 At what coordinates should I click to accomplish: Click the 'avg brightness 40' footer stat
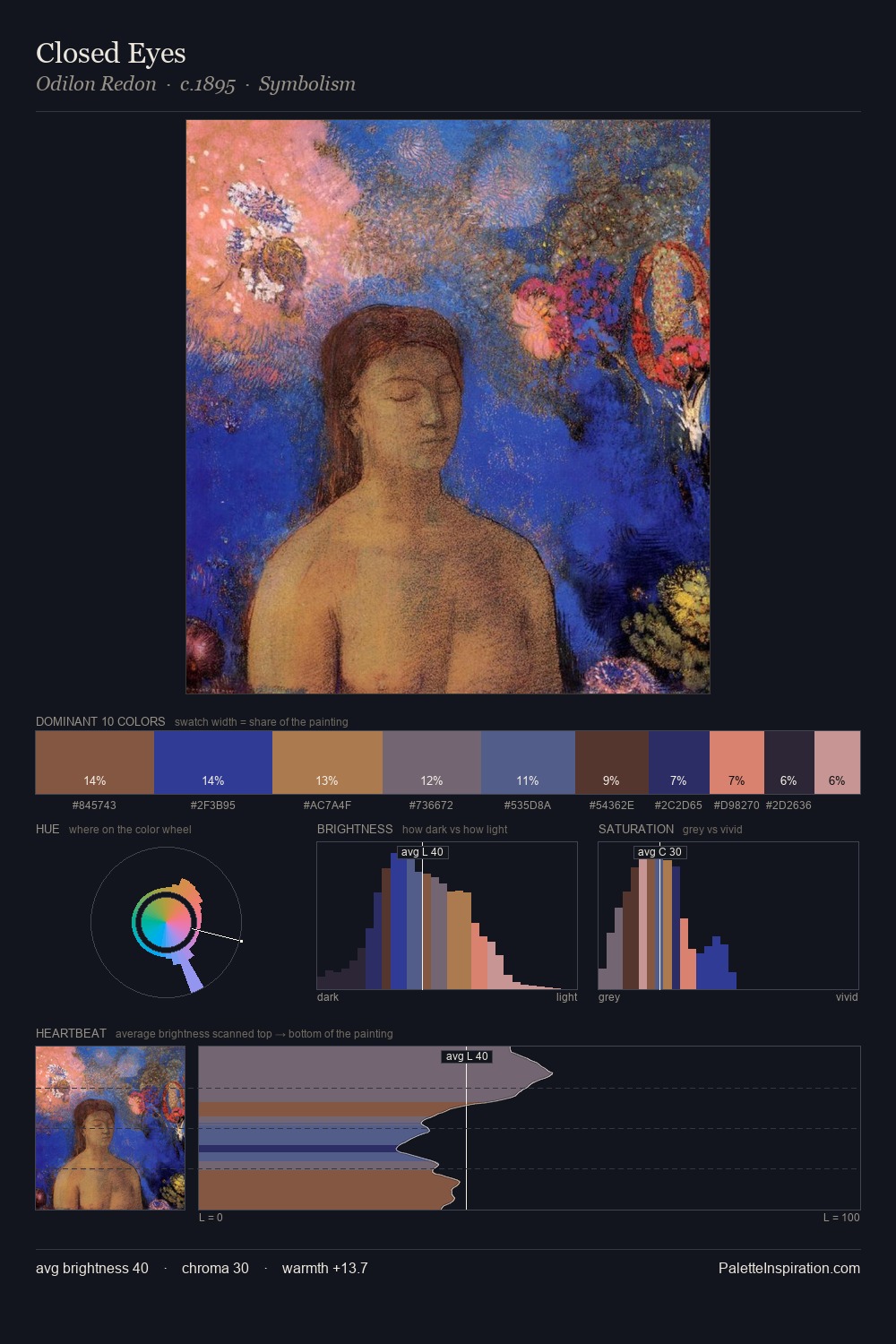(x=92, y=1268)
